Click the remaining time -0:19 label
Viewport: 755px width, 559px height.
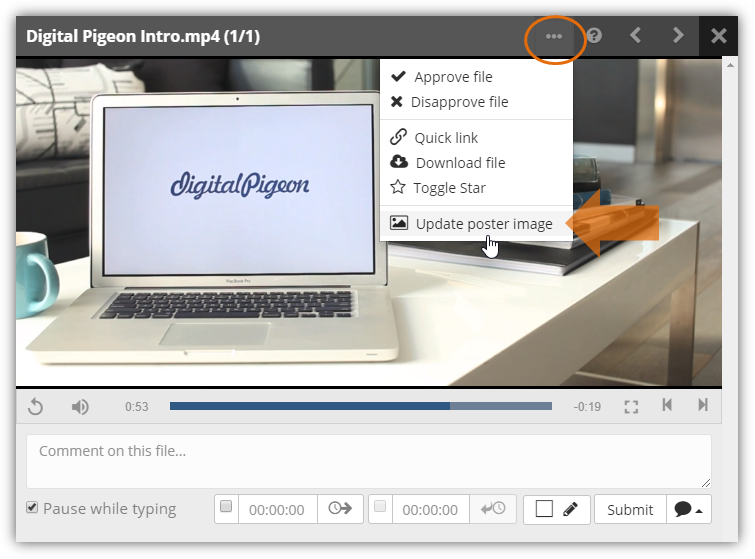587,407
